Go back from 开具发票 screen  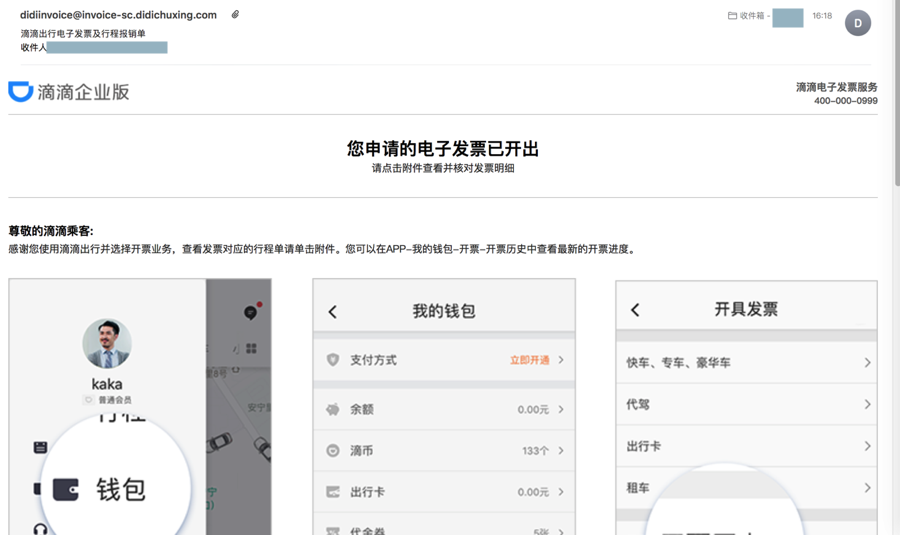(x=635, y=310)
